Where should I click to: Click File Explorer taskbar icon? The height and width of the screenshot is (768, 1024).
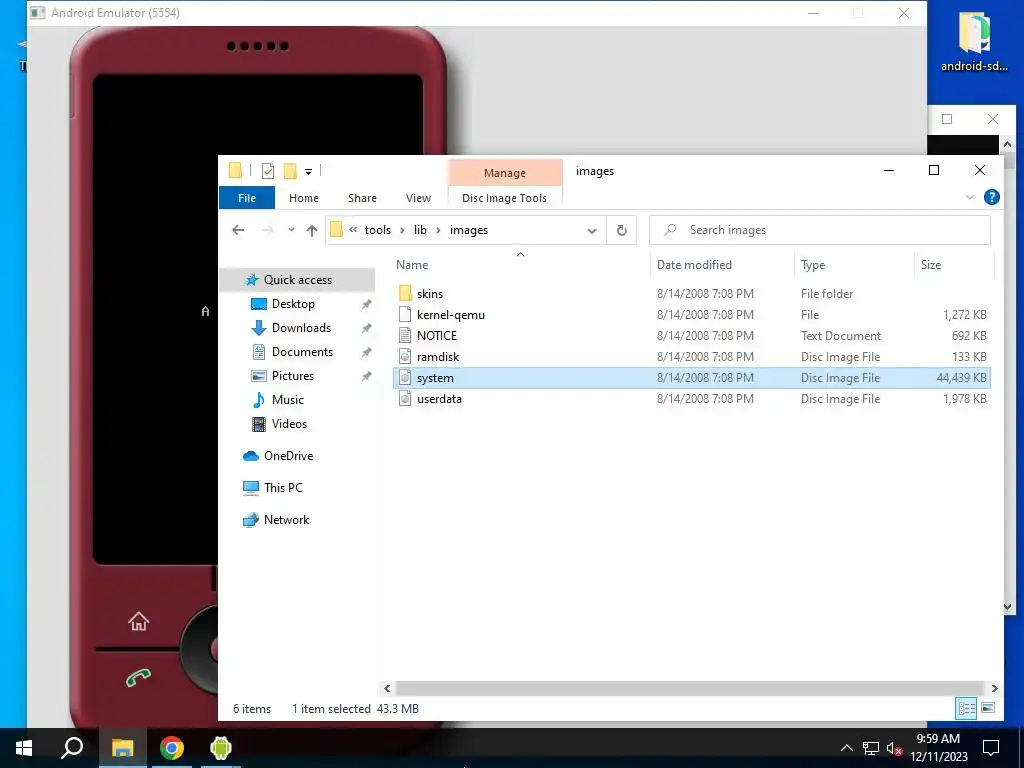pyautogui.click(x=122, y=748)
